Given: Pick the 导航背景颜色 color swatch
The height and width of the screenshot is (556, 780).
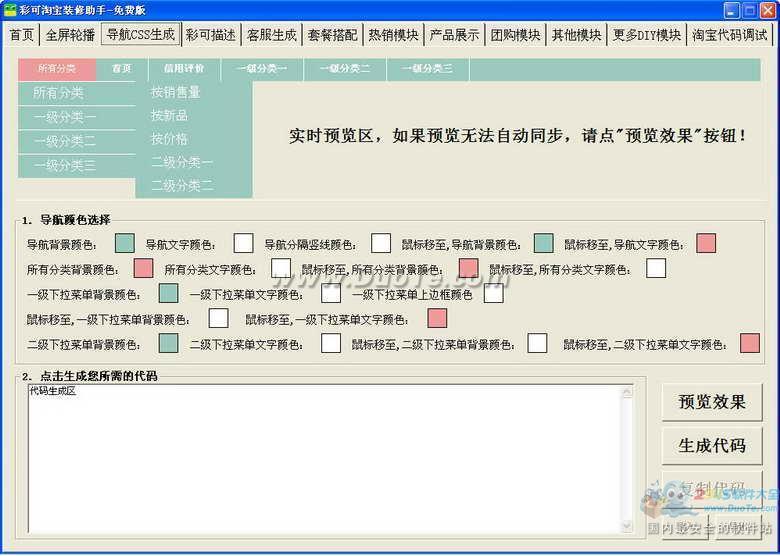Looking at the screenshot, I should click(125, 243).
